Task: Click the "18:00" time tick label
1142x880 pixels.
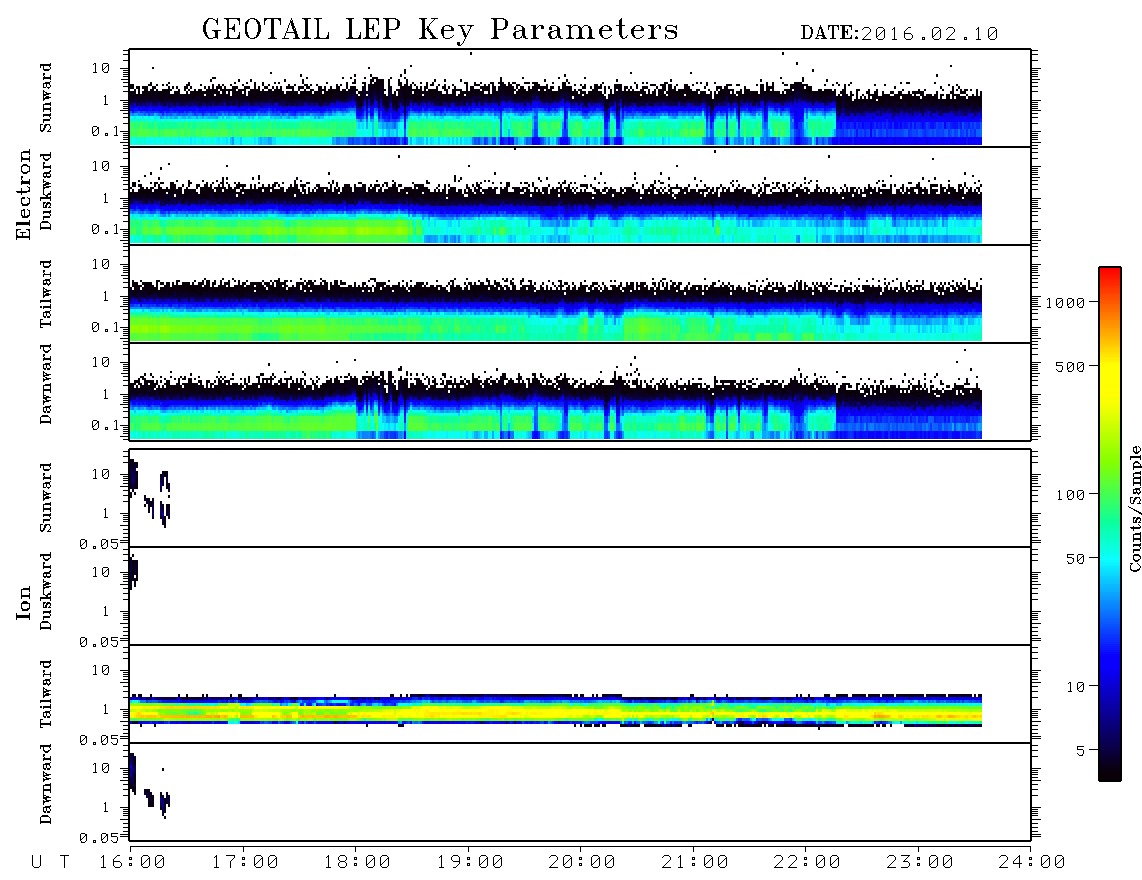Action: pyautogui.click(x=358, y=862)
